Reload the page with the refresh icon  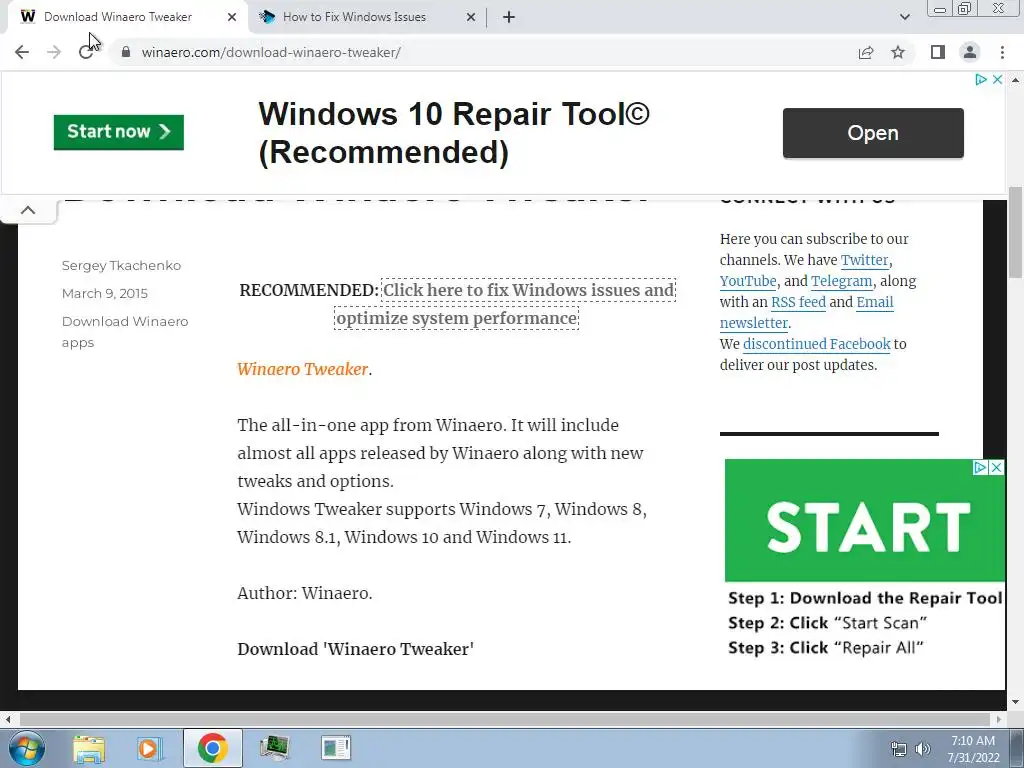[86, 52]
